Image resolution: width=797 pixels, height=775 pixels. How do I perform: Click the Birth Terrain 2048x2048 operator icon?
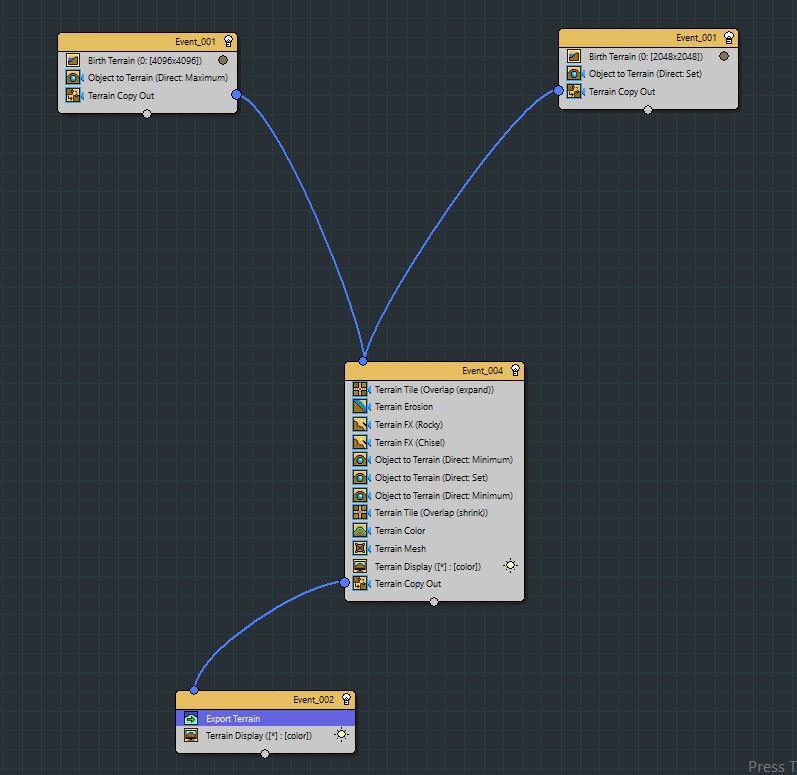[x=574, y=56]
